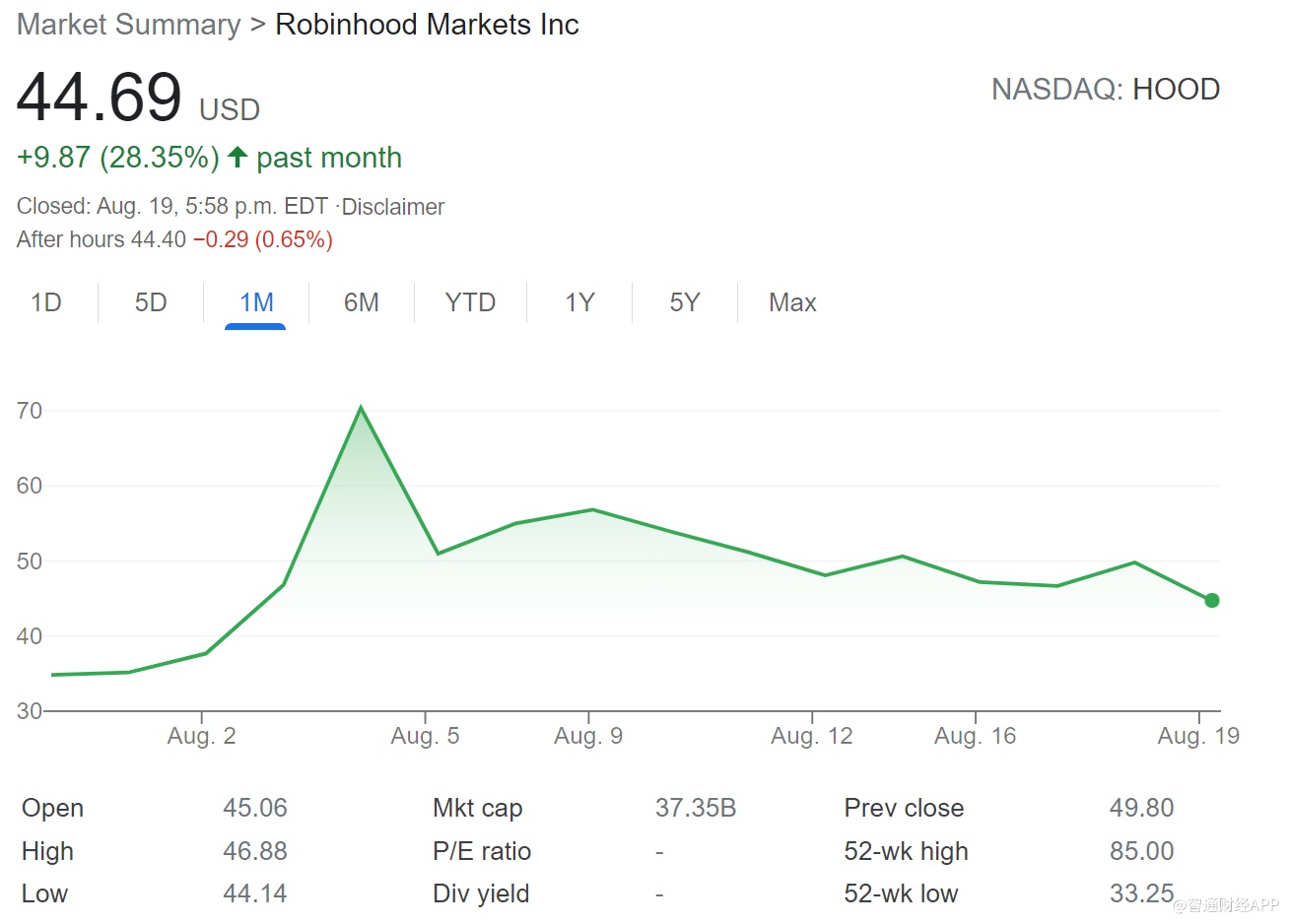Select the 1D time range tab
1289x924 pixels.
pos(46,302)
